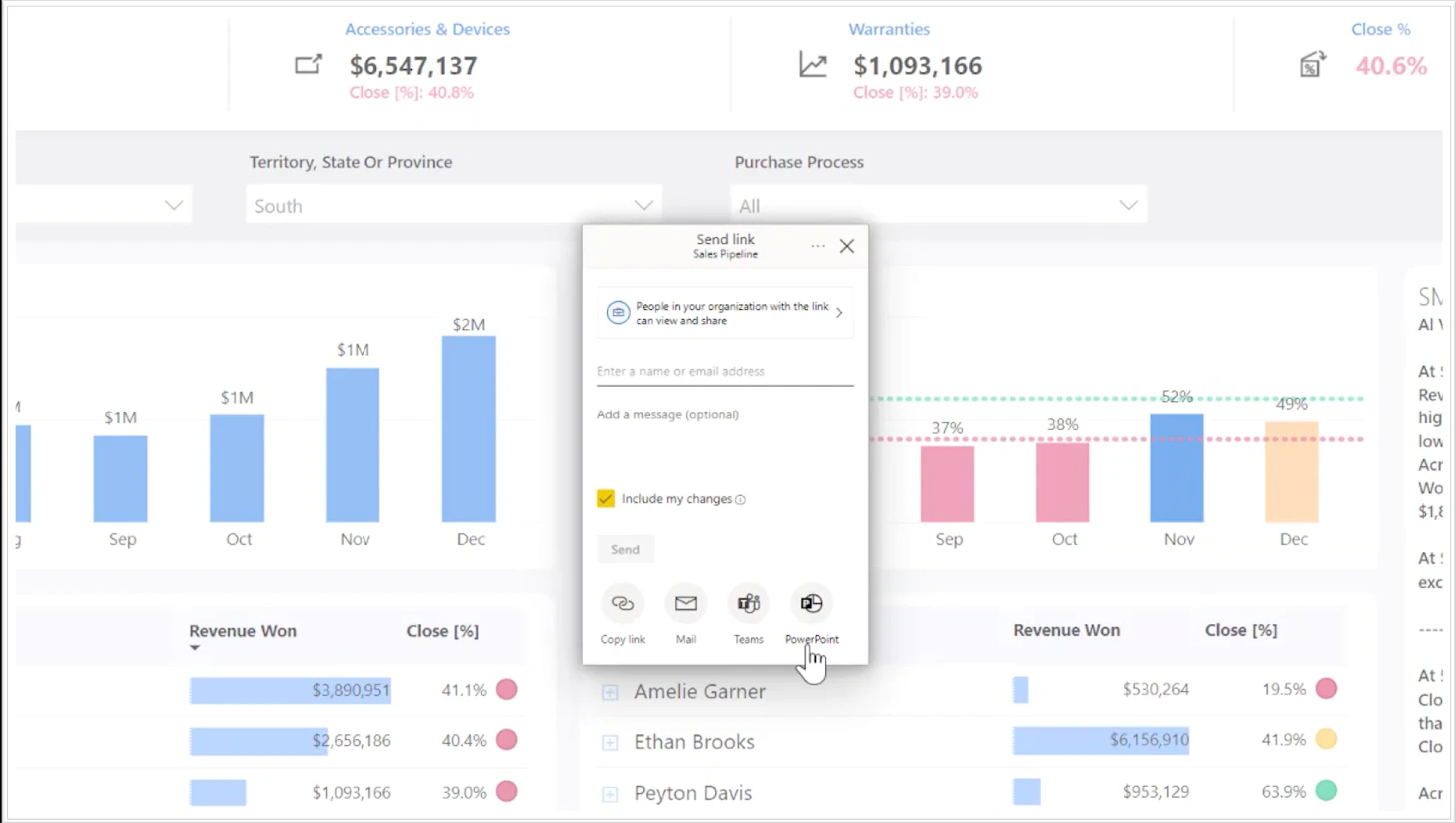Click the Warranties trend chart icon
This screenshot has width=1456, height=823.
813,65
